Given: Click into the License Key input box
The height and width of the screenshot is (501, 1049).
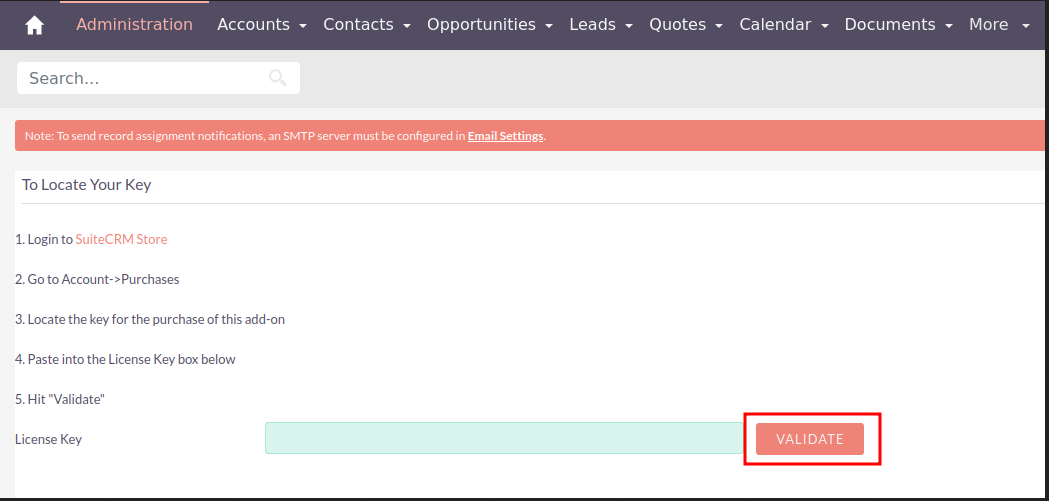Looking at the screenshot, I should (x=503, y=438).
